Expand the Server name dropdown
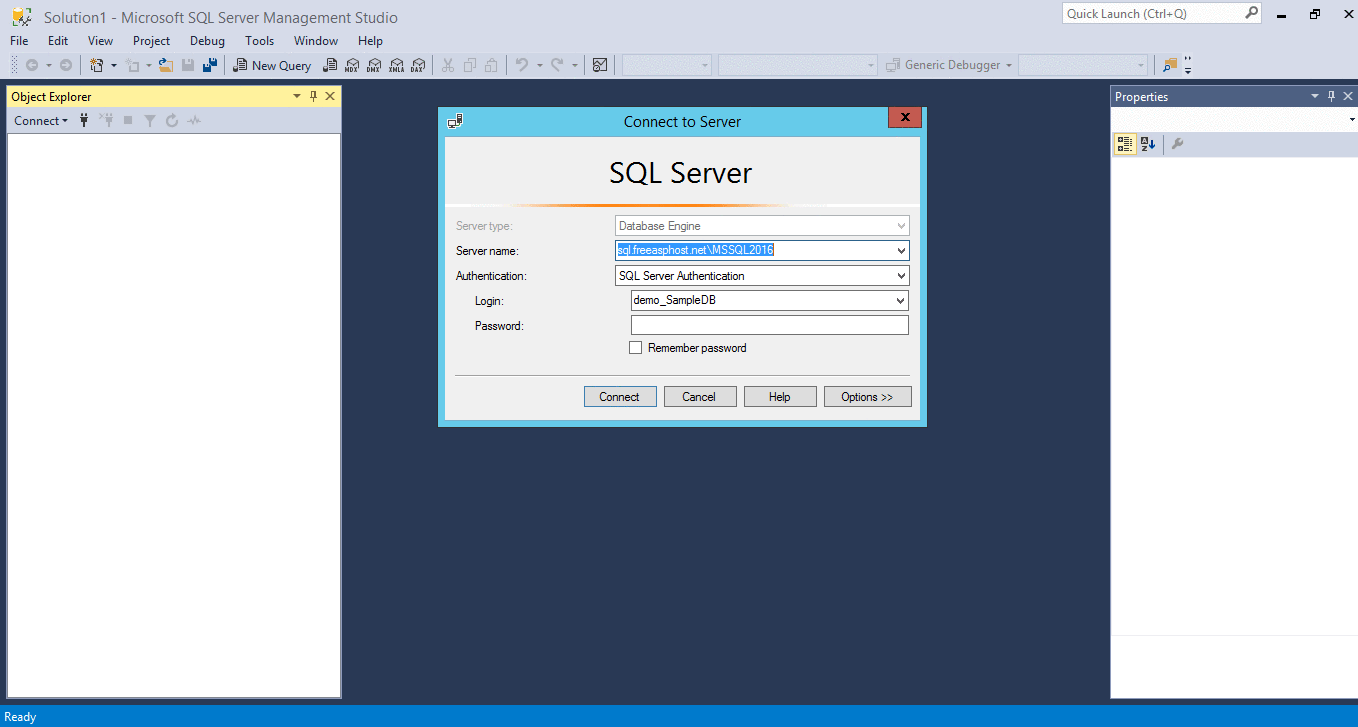 [901, 250]
